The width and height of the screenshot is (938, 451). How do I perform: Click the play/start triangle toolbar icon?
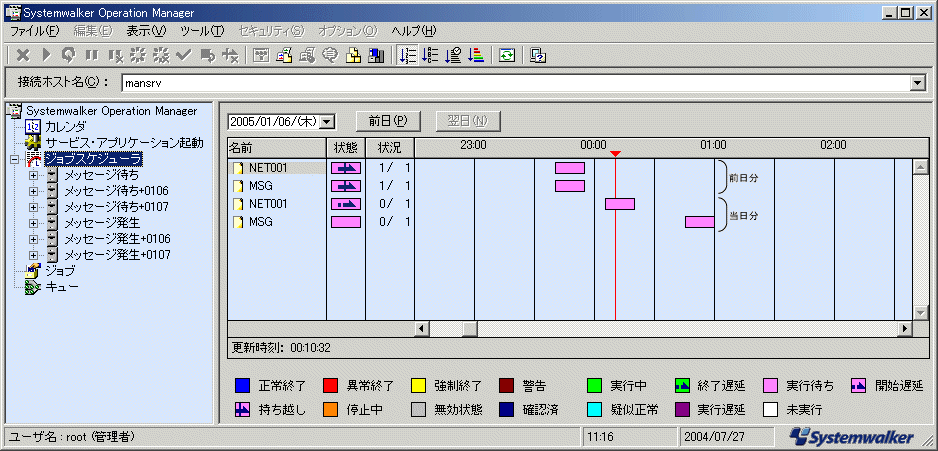coord(46,56)
